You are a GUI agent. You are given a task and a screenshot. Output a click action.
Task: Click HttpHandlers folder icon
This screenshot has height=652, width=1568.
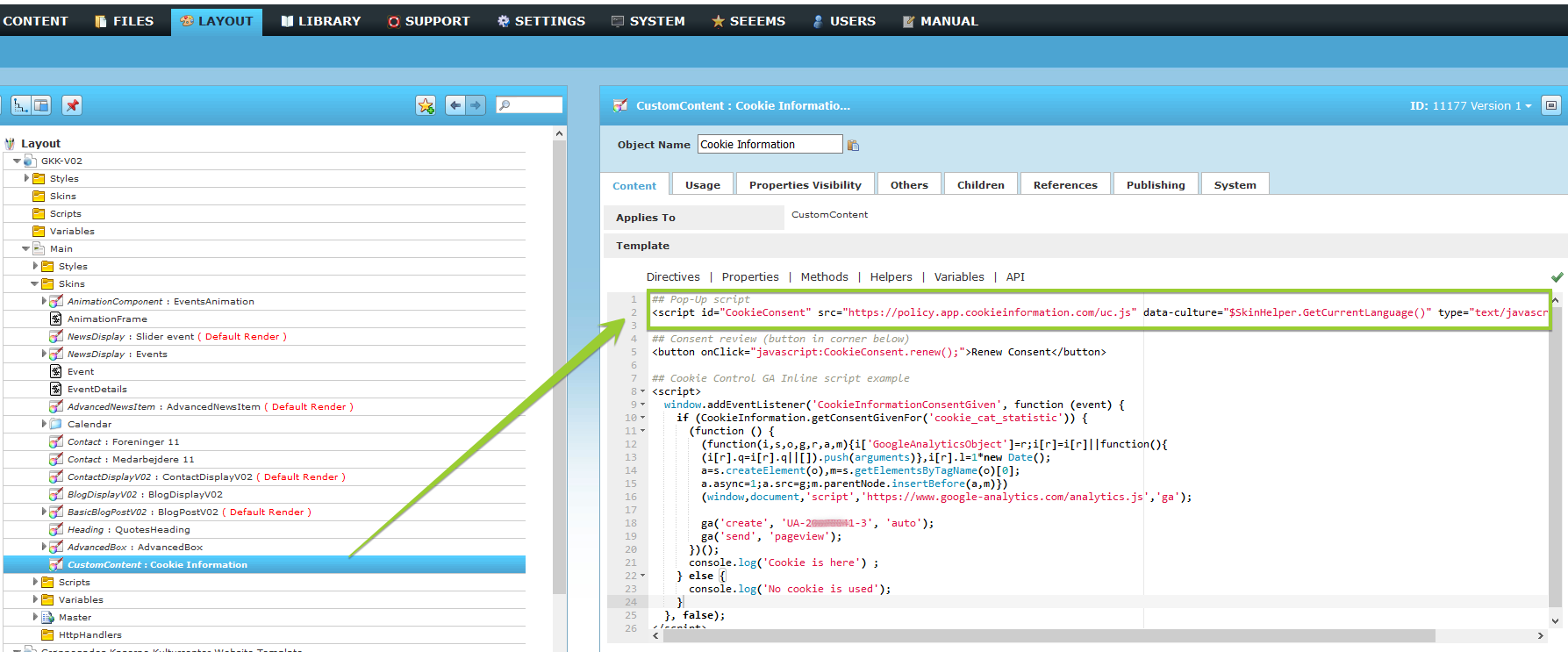47,634
